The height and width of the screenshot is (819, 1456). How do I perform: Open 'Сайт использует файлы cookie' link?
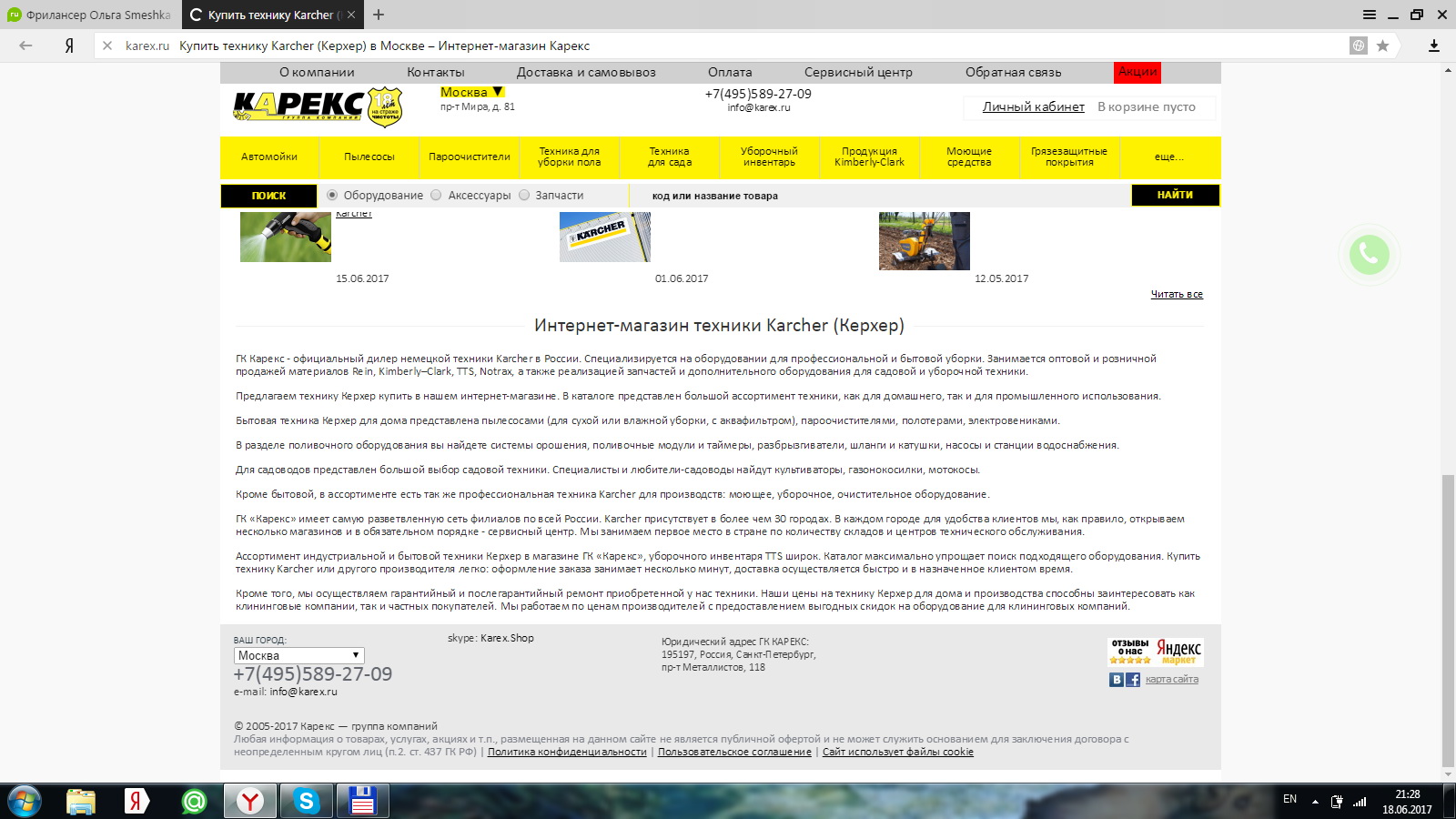(x=898, y=752)
